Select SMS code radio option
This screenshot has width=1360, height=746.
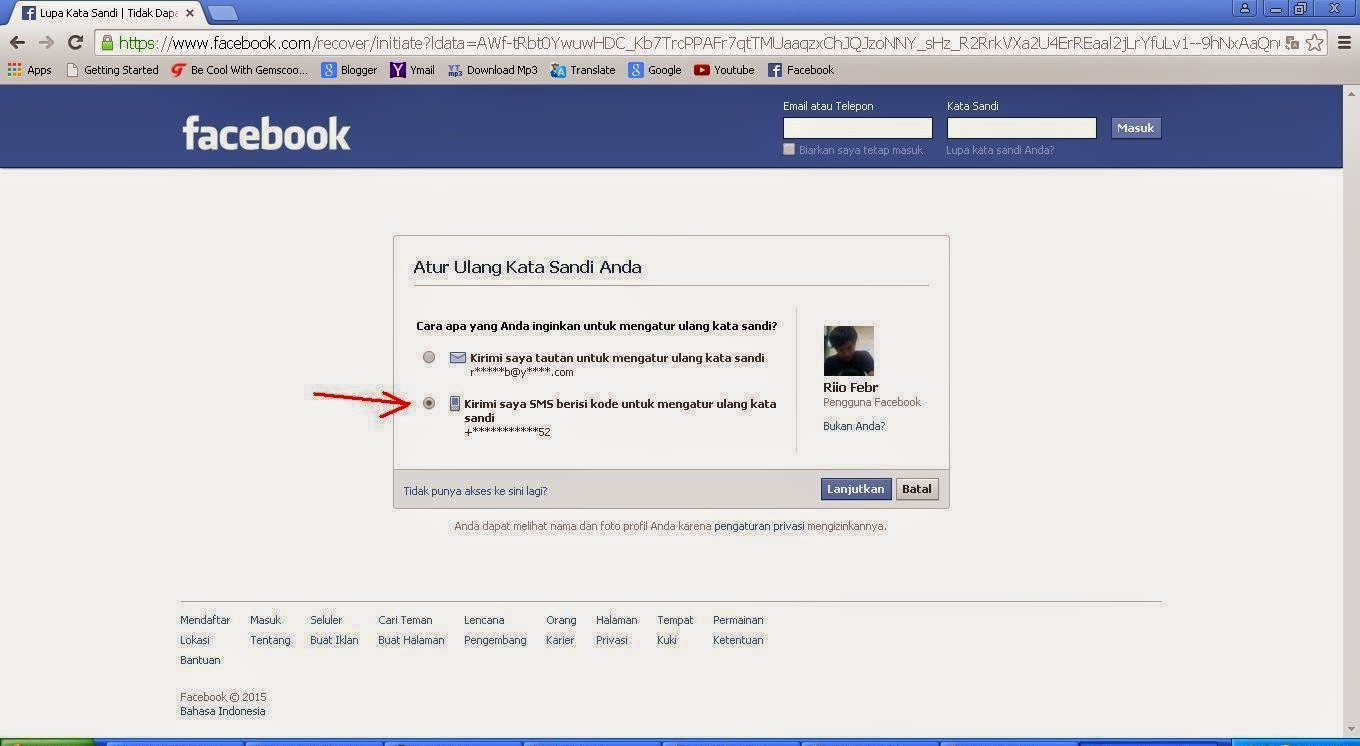tap(429, 403)
